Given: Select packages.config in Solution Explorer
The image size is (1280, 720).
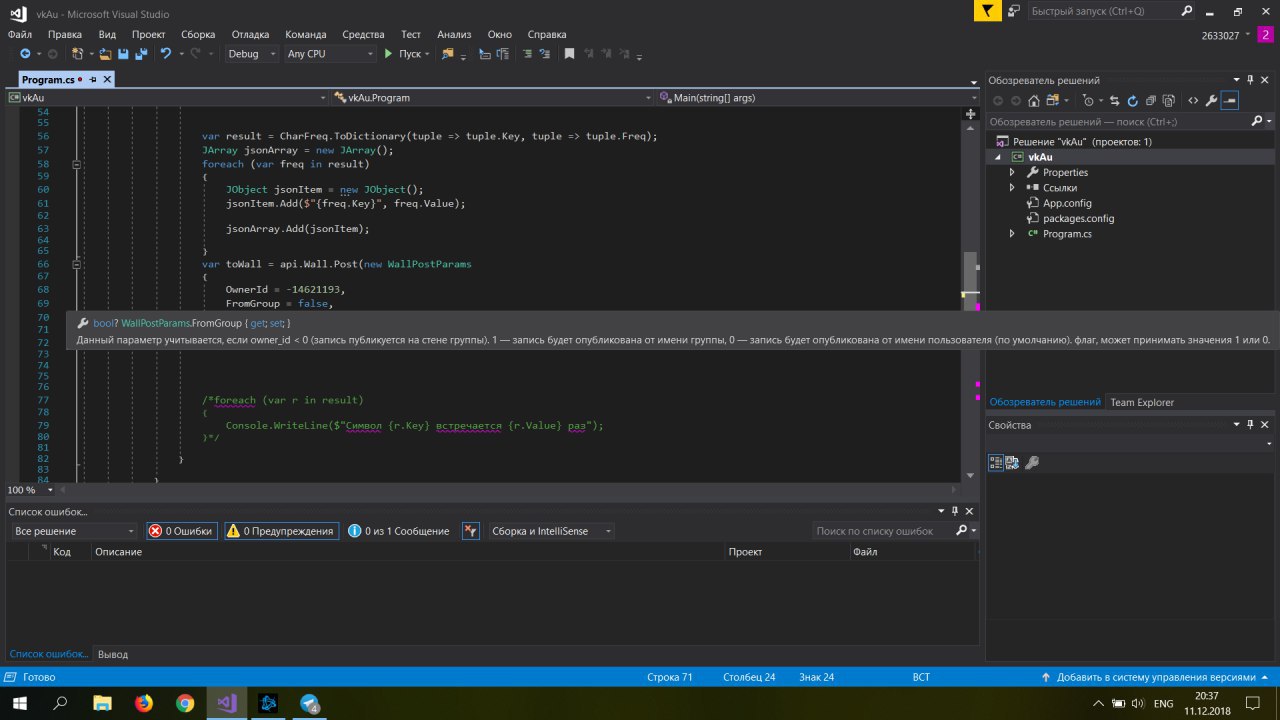Looking at the screenshot, I should pyautogui.click(x=1078, y=218).
